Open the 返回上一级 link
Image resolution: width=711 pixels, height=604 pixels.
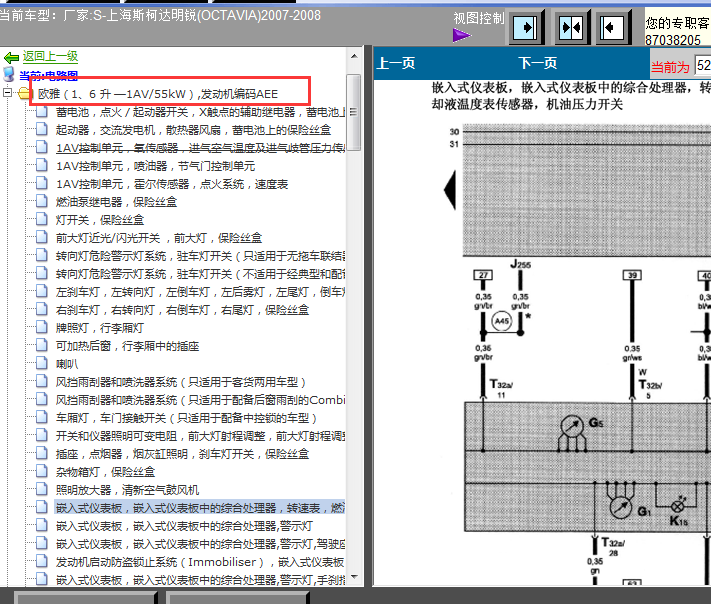tap(50, 57)
